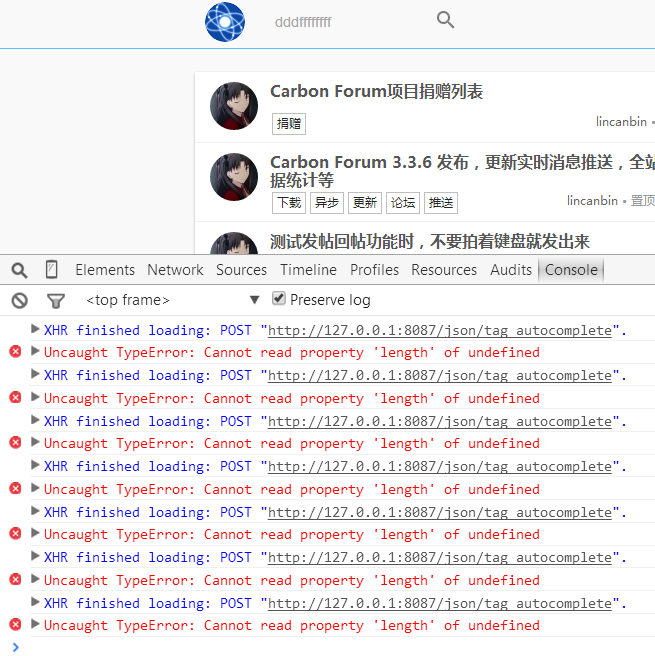Click the '论坛' tag

pyautogui.click(x=403, y=203)
